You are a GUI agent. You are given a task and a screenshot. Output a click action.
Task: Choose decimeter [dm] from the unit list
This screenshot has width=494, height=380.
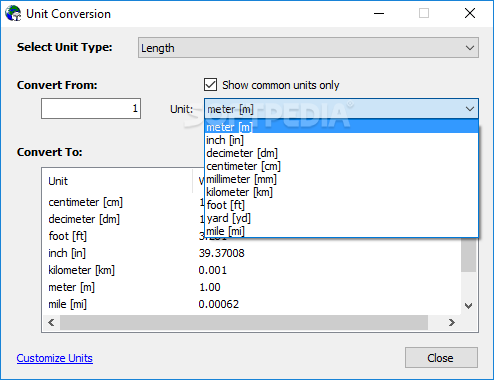(341, 153)
